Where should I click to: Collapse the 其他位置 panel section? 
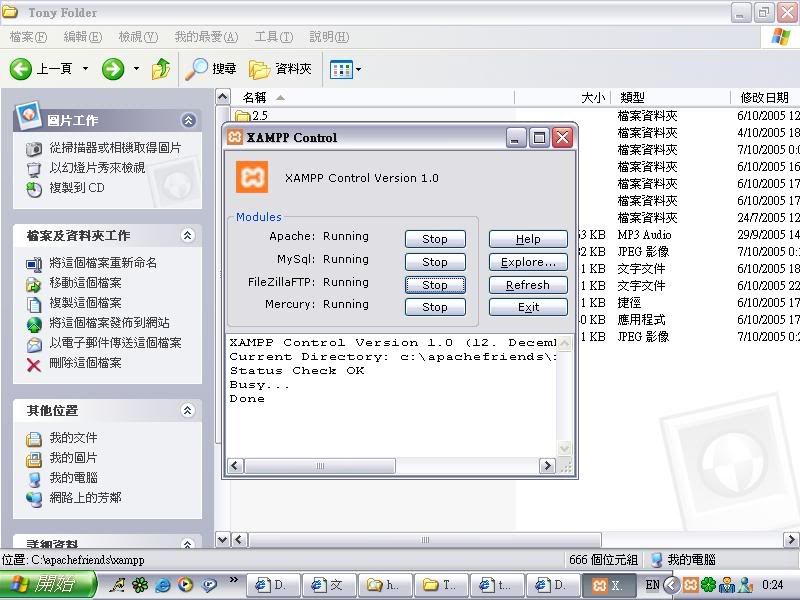(188, 410)
